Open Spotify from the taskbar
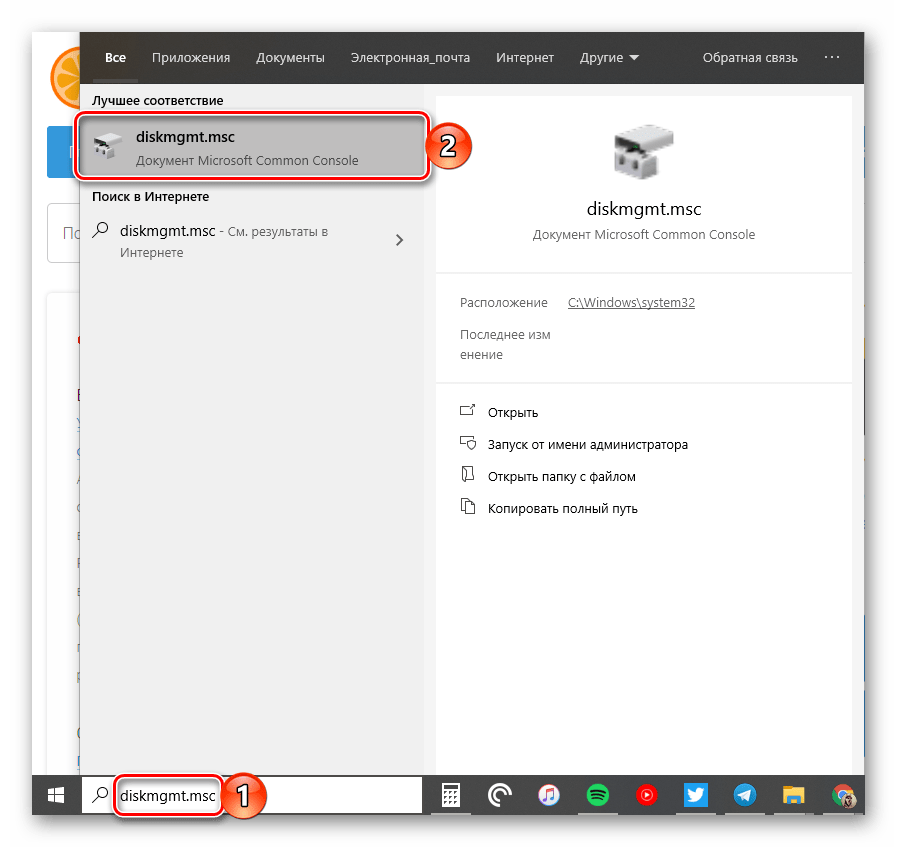 point(598,795)
